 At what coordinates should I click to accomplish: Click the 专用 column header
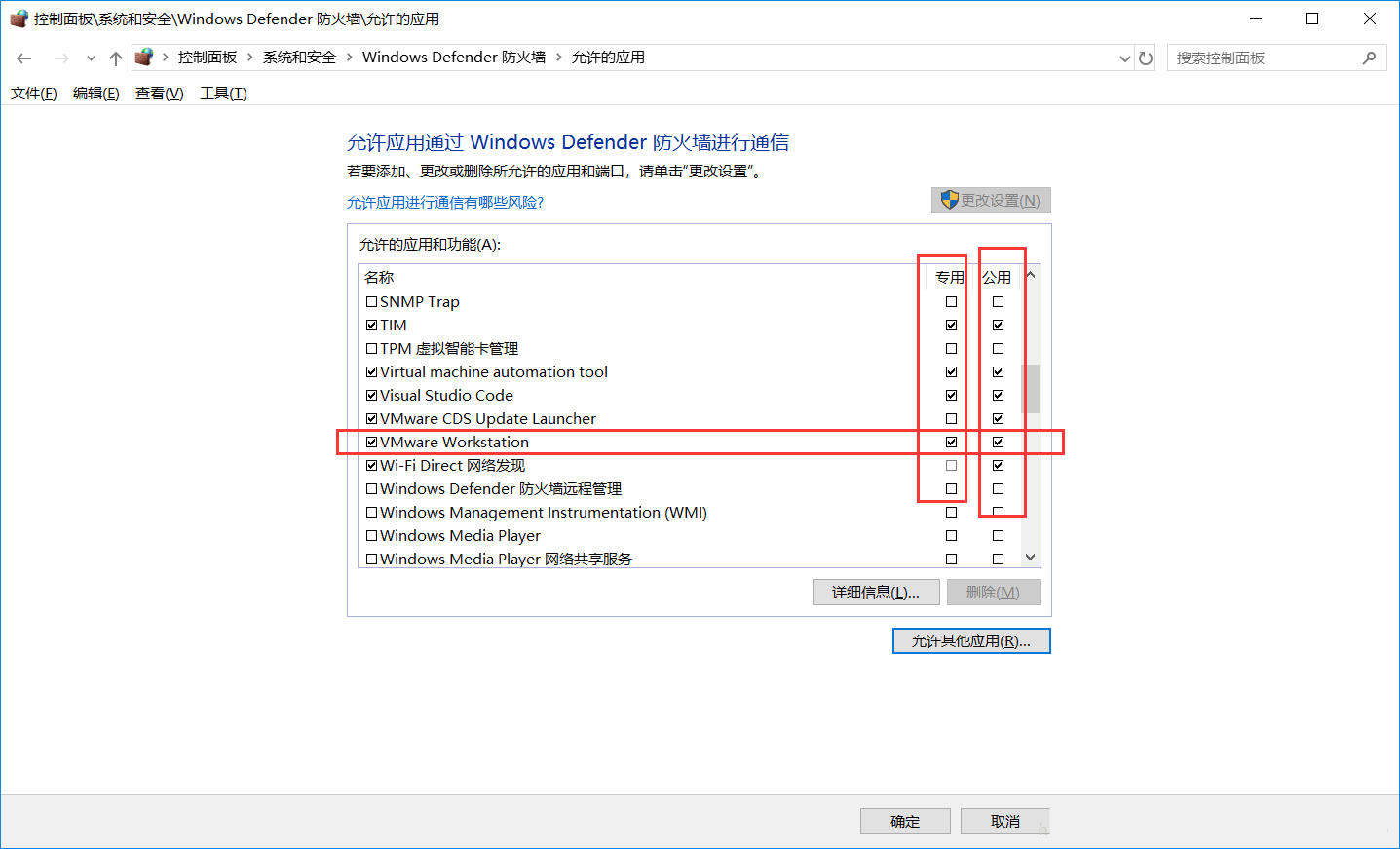[x=950, y=278]
